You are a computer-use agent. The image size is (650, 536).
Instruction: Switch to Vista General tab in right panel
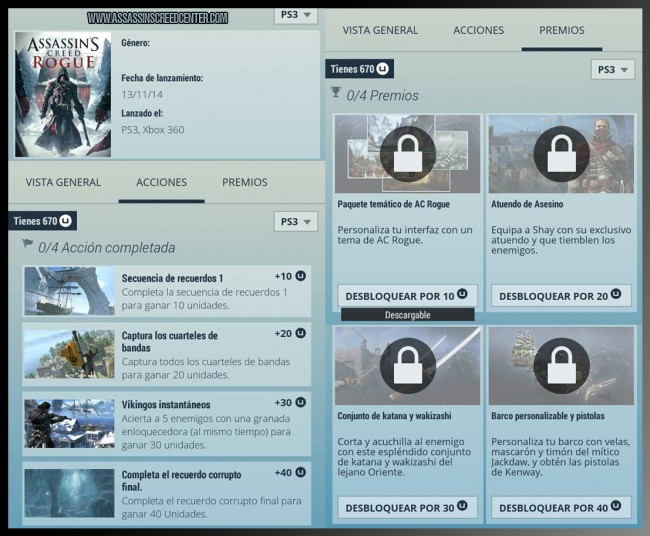(380, 30)
